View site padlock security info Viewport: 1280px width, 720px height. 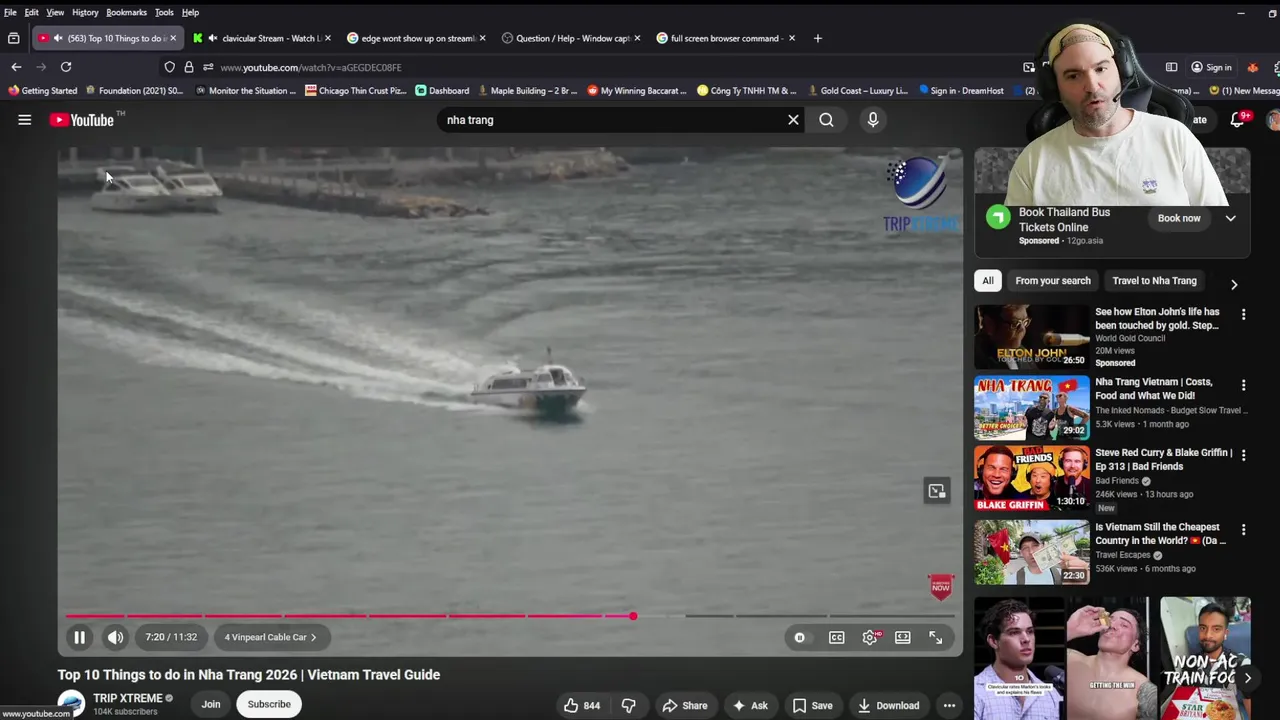pos(188,67)
